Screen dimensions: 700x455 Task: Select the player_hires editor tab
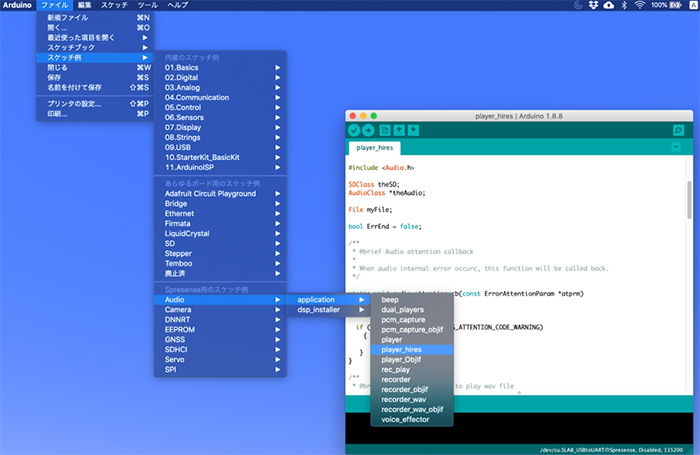tap(375, 148)
